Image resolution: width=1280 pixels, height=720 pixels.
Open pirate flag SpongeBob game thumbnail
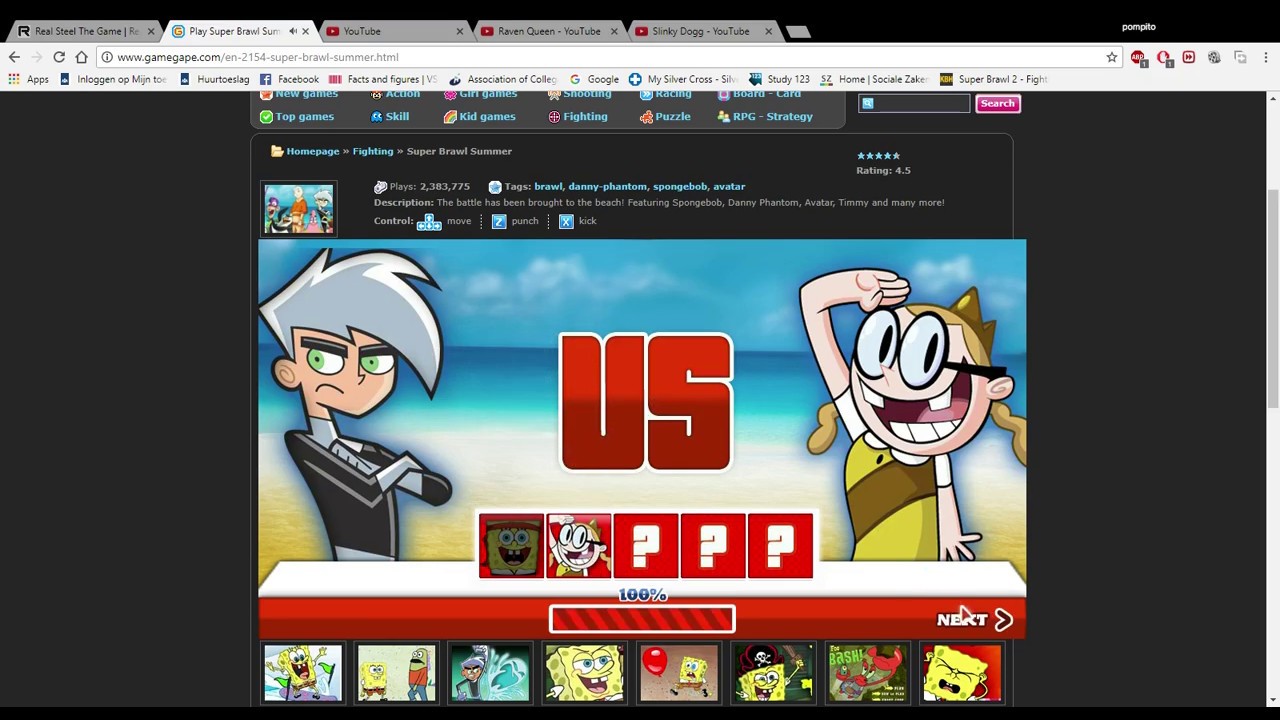click(x=773, y=673)
